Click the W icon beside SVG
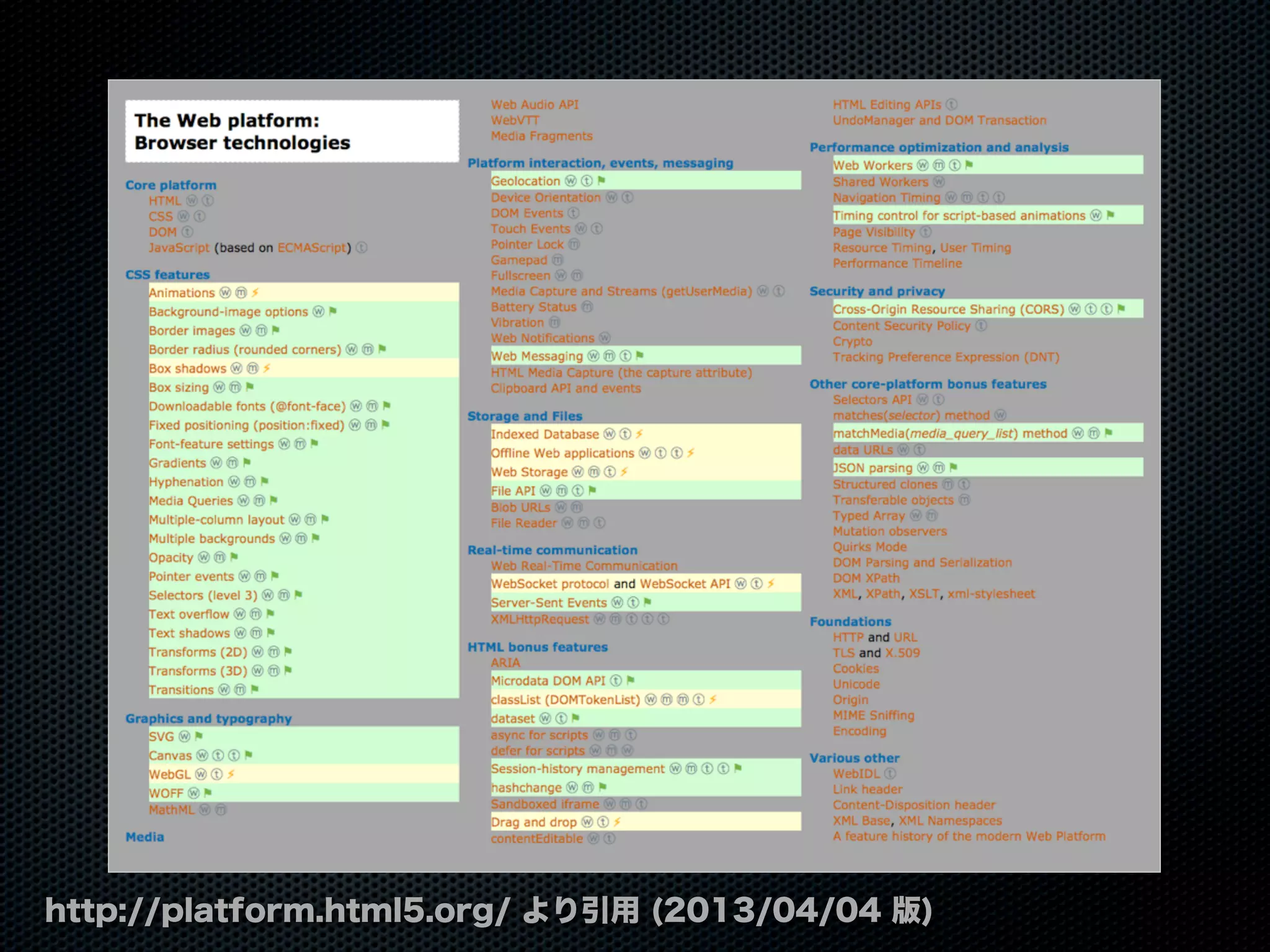Screen dimensions: 1270x952 (x=184, y=736)
